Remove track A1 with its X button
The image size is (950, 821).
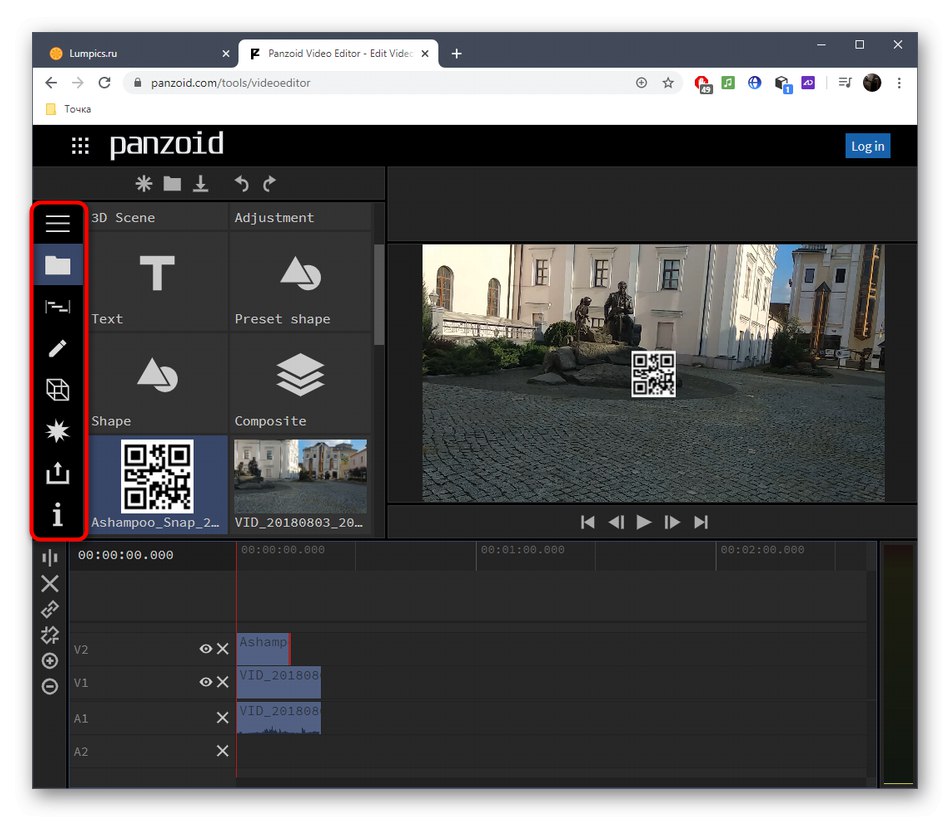223,718
